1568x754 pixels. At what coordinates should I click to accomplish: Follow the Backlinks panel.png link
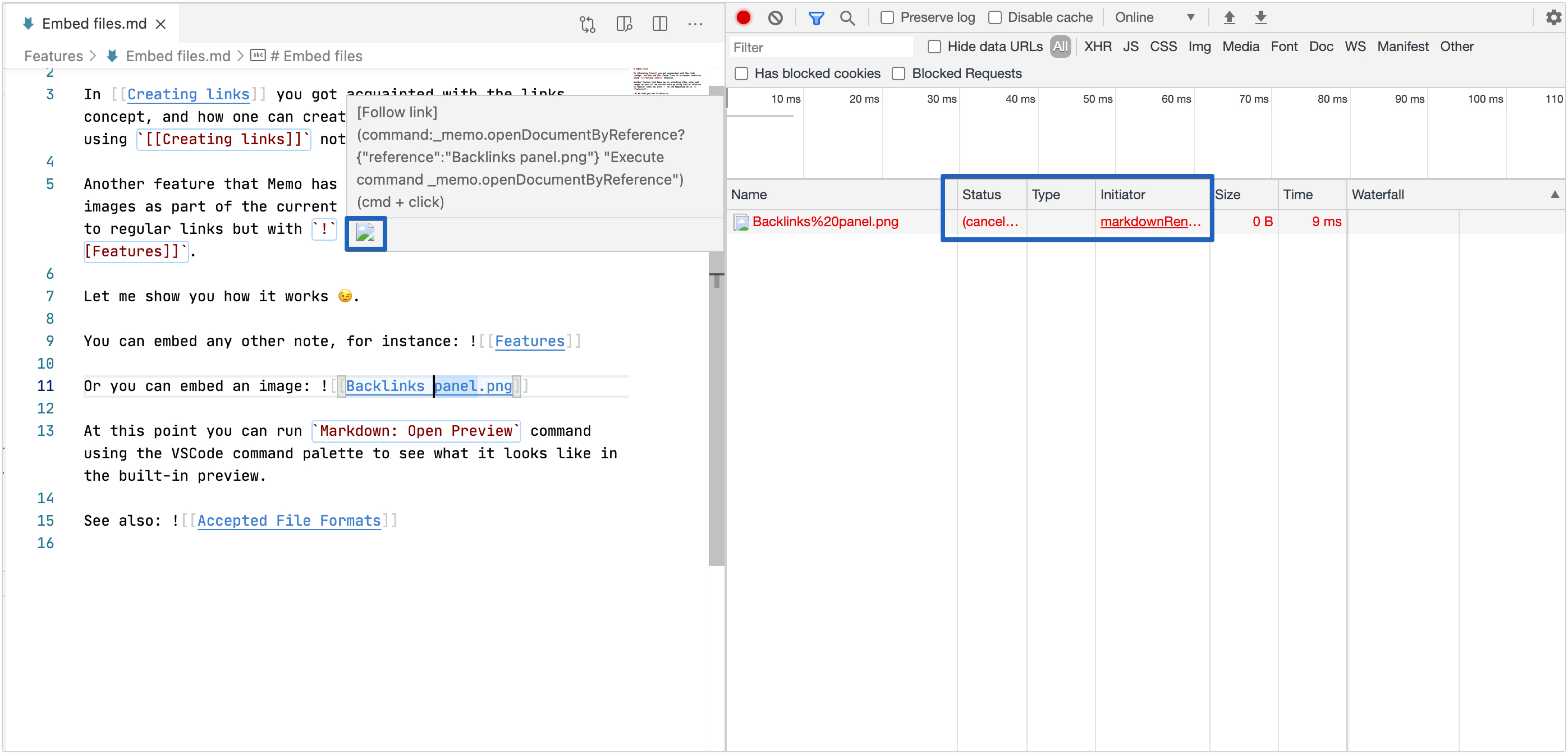[x=429, y=387]
